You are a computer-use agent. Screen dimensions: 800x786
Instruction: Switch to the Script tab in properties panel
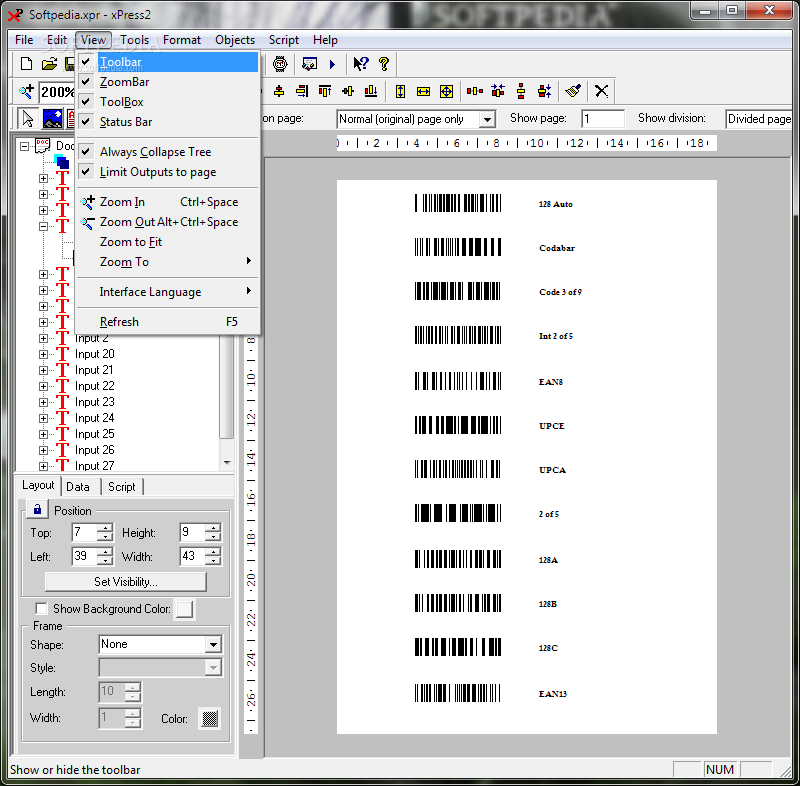(x=121, y=487)
